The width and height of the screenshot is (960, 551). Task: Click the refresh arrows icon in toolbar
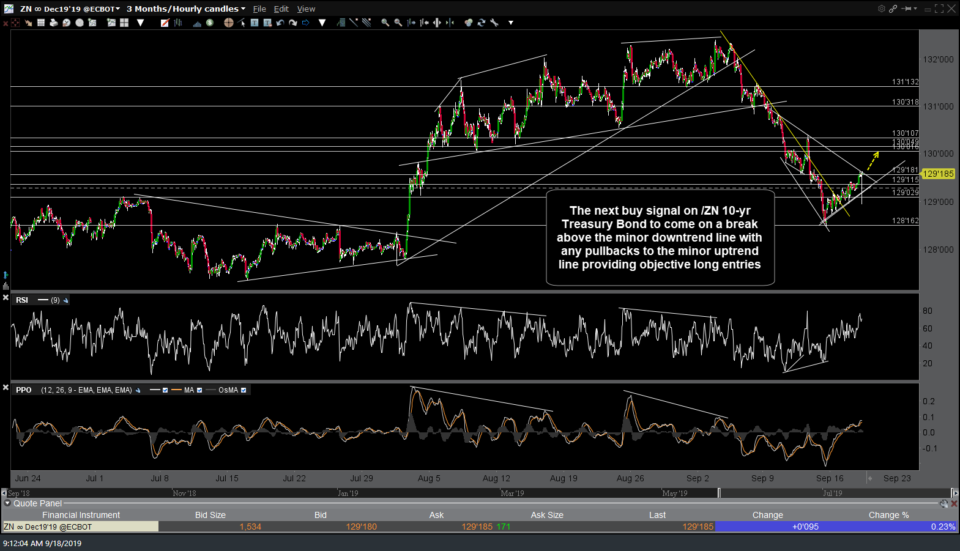(481, 23)
